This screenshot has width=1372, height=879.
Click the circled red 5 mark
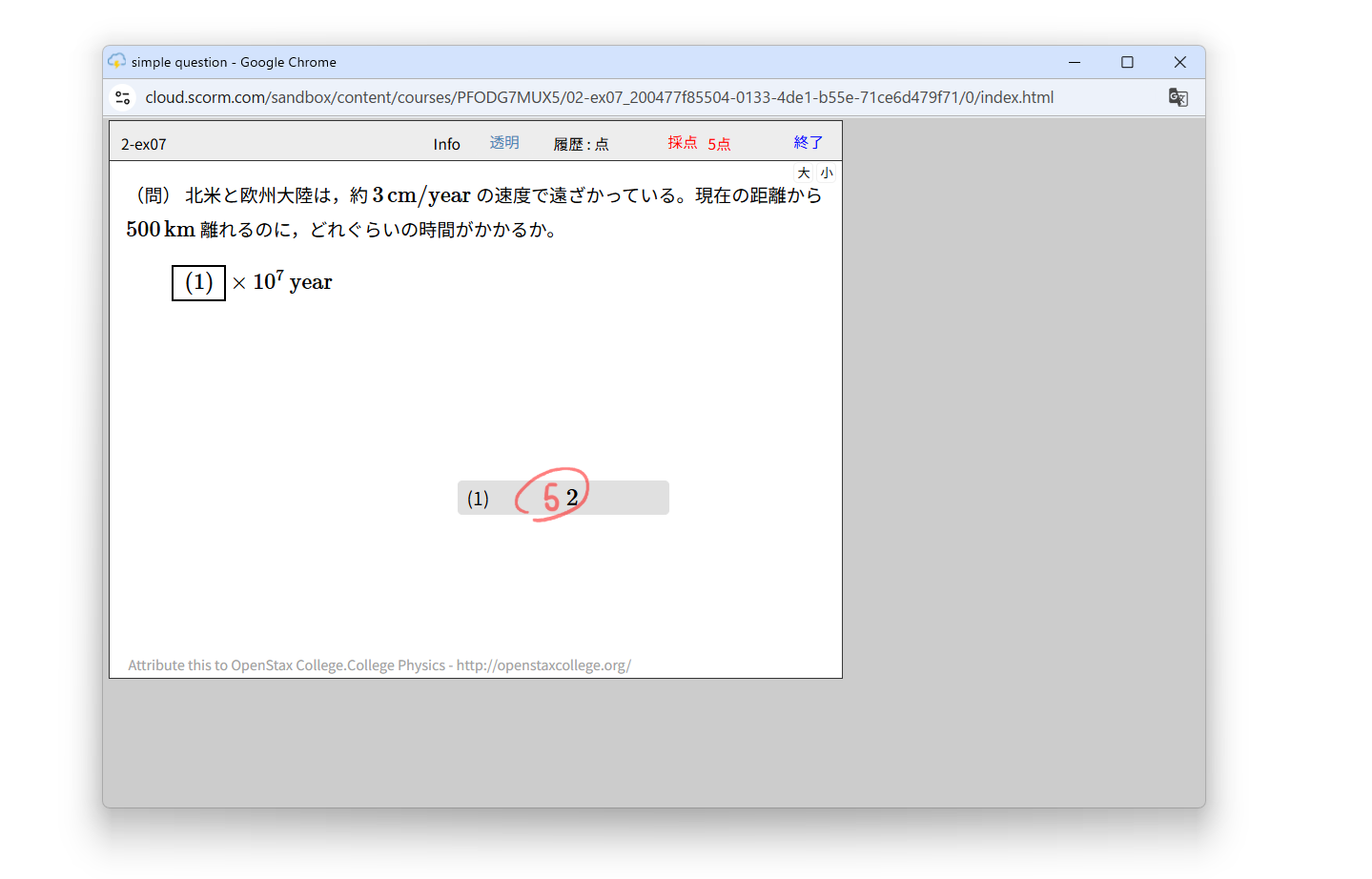tap(551, 497)
